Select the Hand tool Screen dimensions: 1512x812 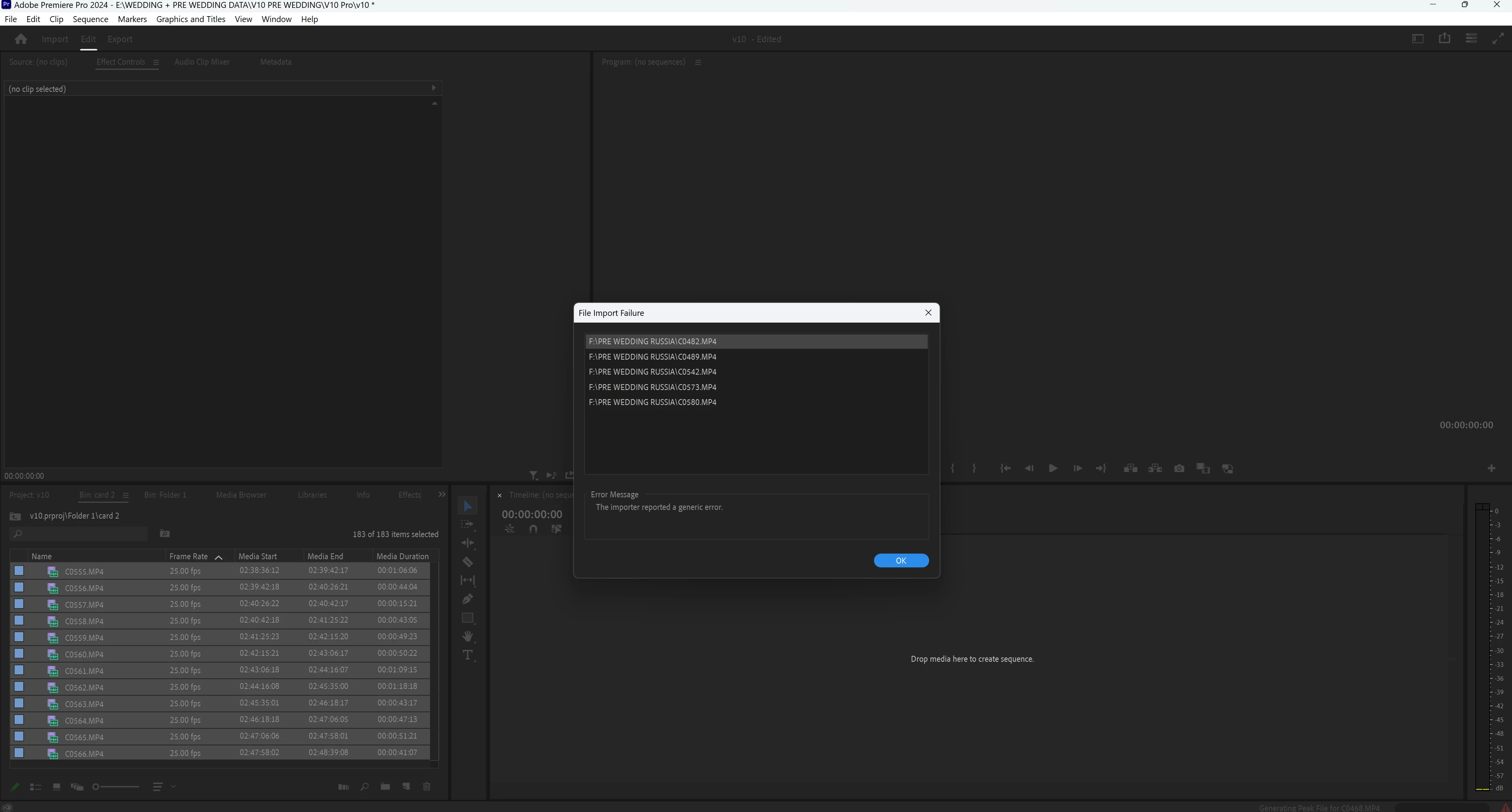pos(467,637)
